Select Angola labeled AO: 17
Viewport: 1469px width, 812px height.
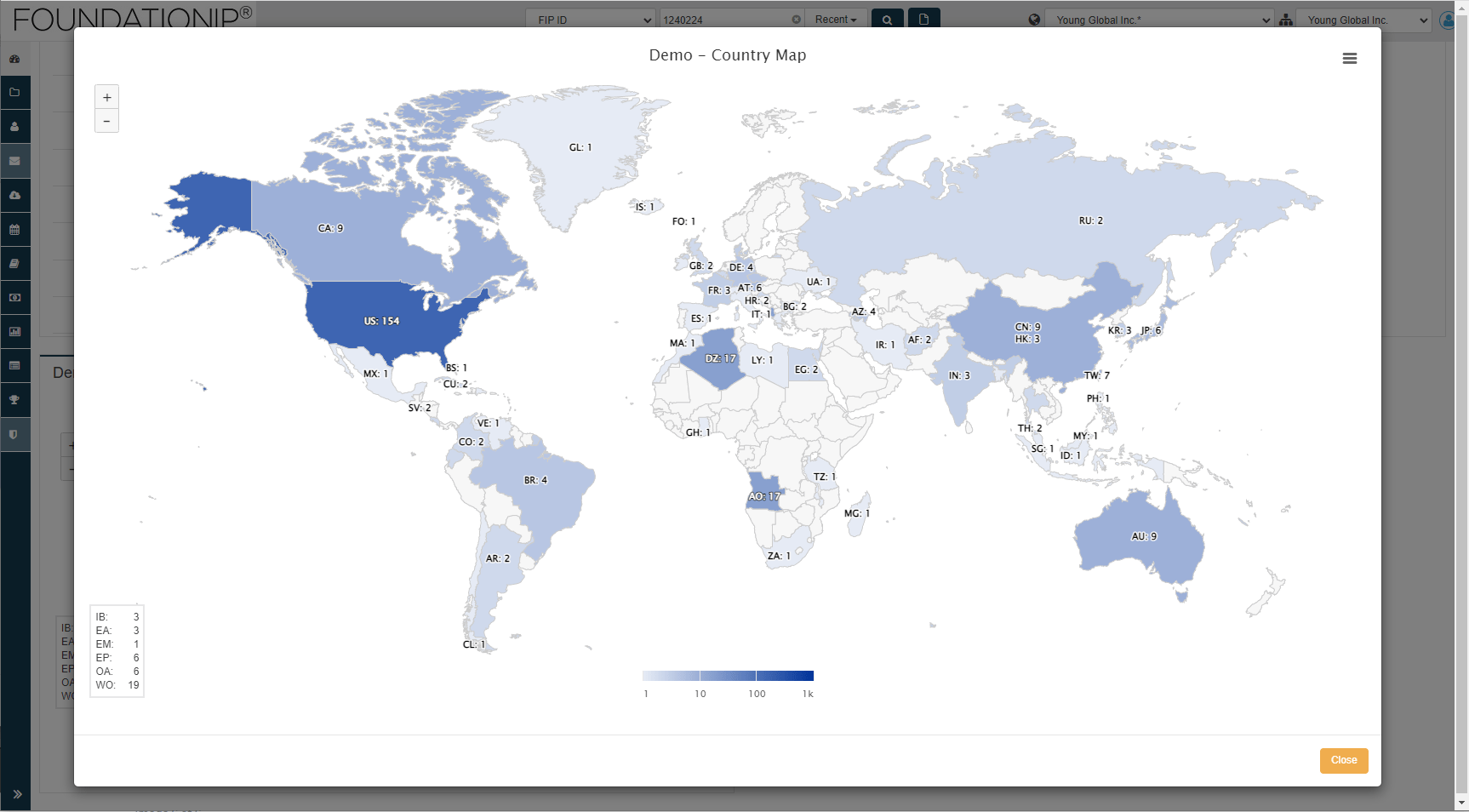pos(764,496)
